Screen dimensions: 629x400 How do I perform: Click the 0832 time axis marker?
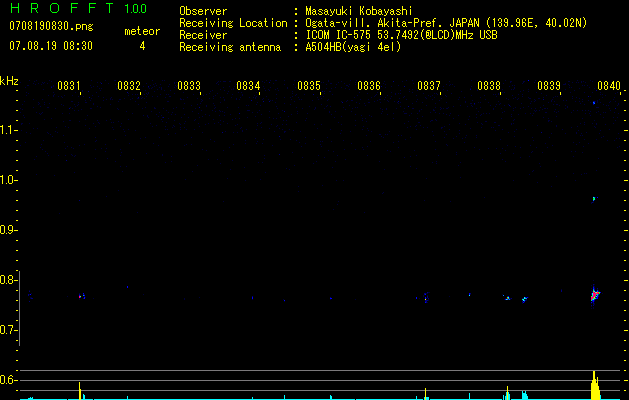point(129,86)
